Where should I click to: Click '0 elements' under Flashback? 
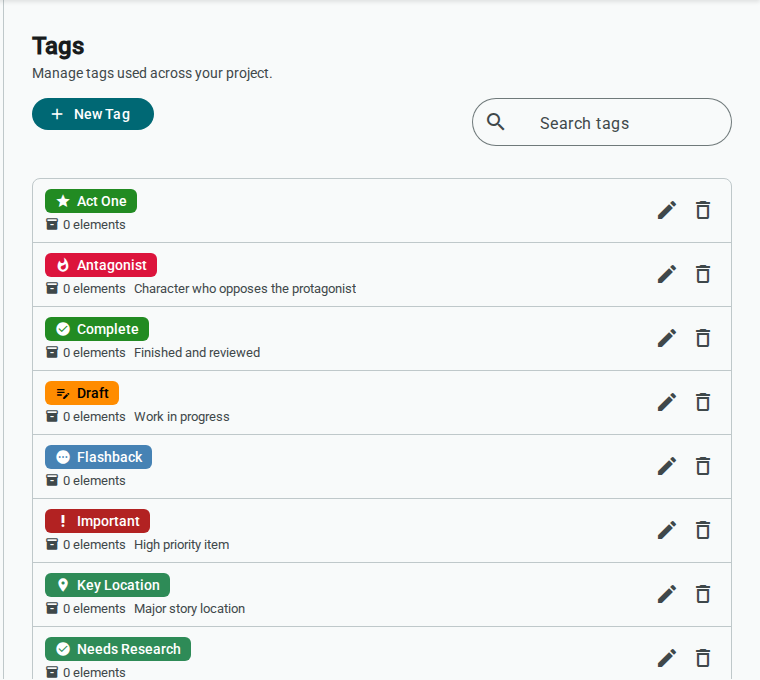click(x=94, y=481)
